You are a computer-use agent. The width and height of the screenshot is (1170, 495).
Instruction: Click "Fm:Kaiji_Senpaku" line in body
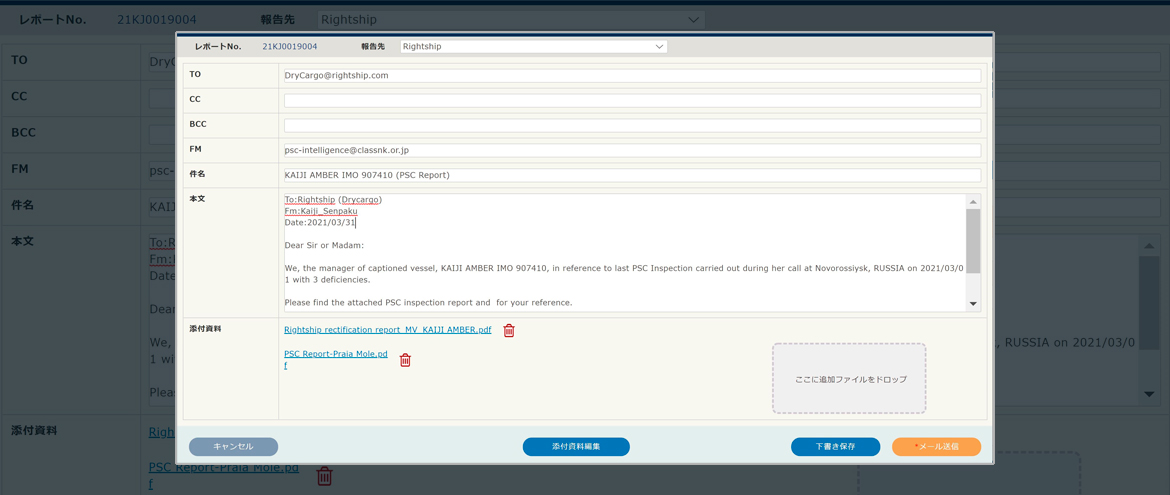point(321,211)
